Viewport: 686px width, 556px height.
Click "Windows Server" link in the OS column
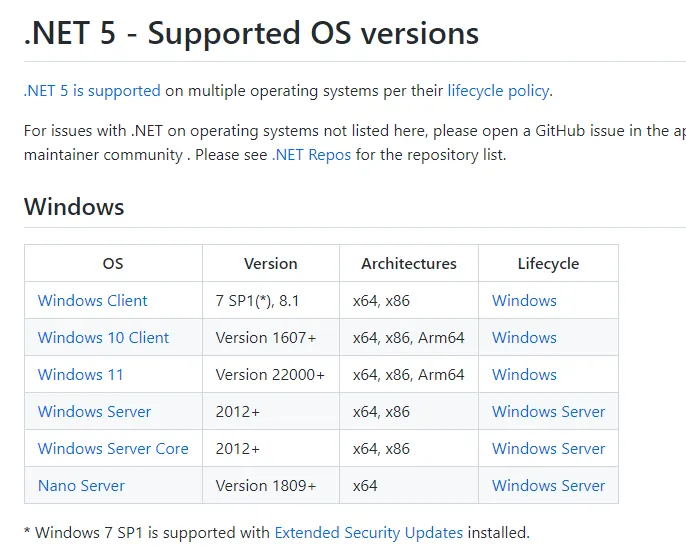point(94,412)
